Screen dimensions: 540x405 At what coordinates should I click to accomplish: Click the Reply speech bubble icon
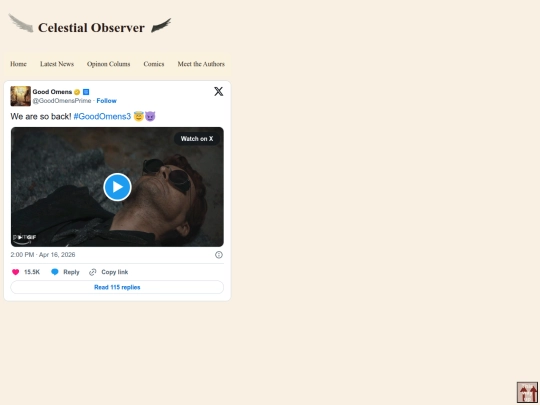click(x=55, y=272)
